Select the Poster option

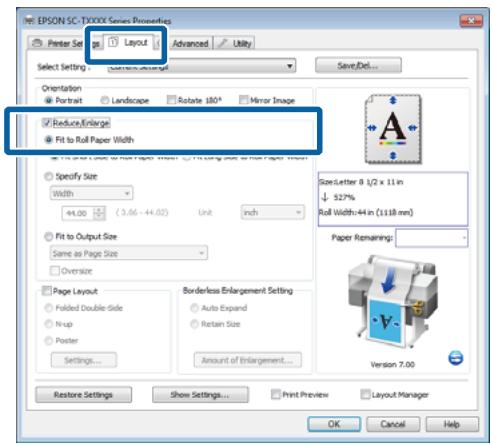(49, 340)
